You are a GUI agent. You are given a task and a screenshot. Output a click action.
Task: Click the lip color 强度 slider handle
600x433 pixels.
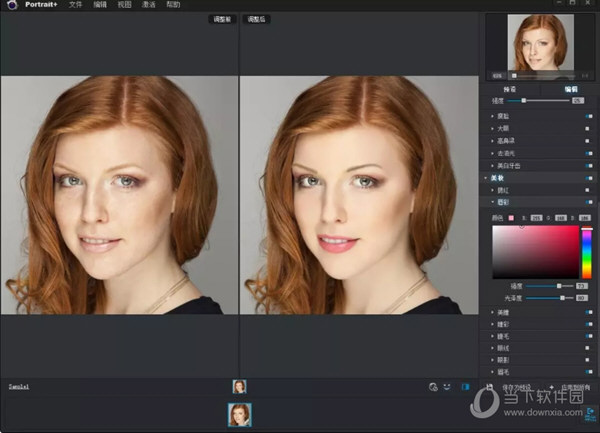559,286
